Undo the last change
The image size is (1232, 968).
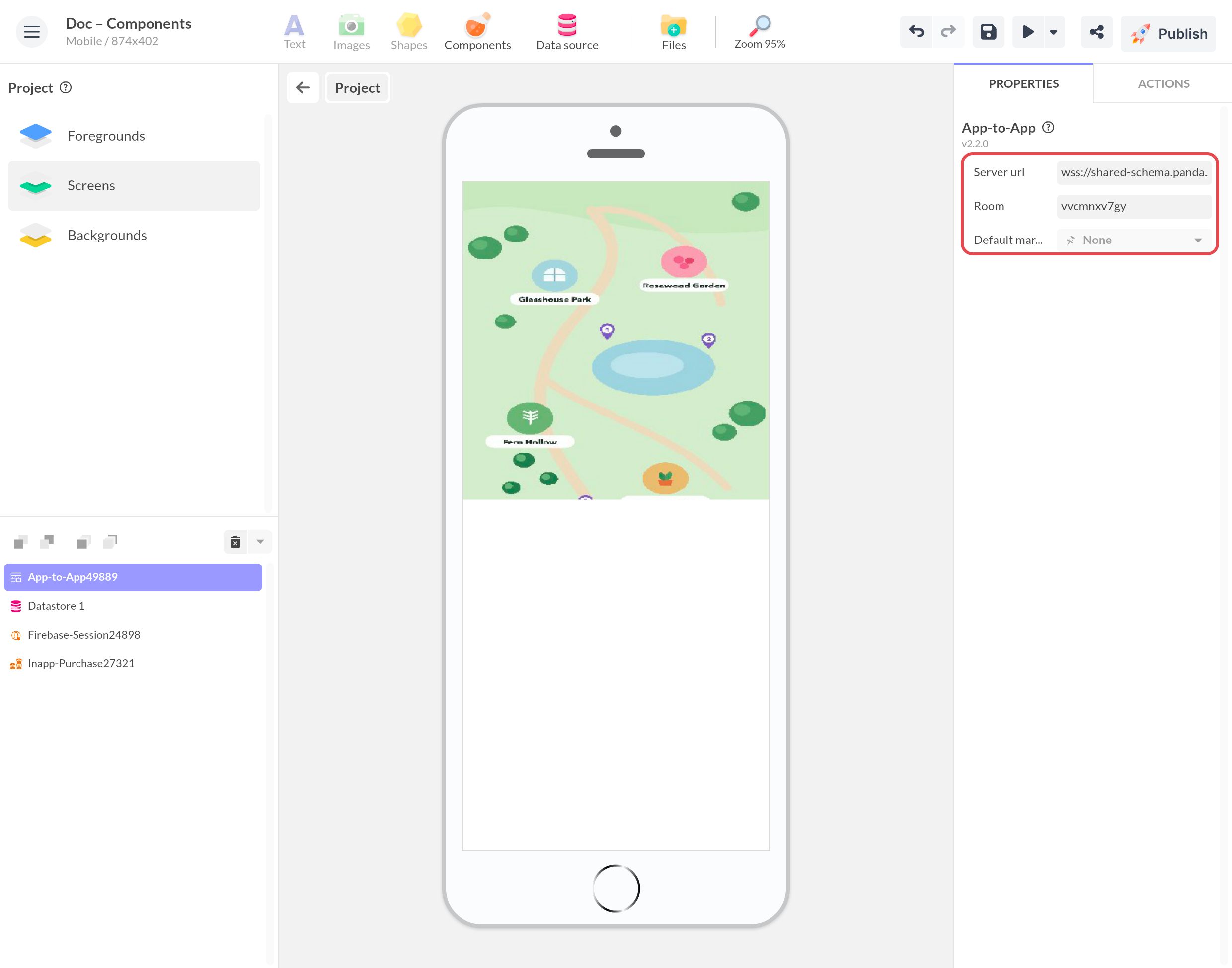pyautogui.click(x=916, y=32)
